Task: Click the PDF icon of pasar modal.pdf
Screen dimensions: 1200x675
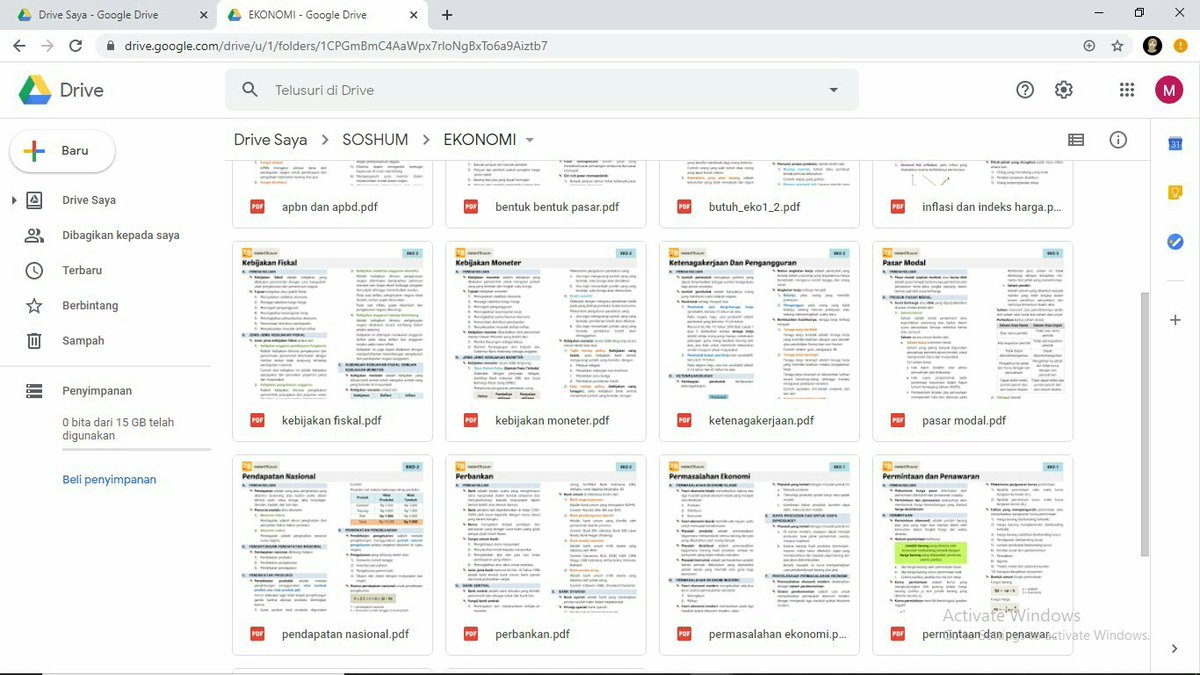Action: tap(898, 420)
